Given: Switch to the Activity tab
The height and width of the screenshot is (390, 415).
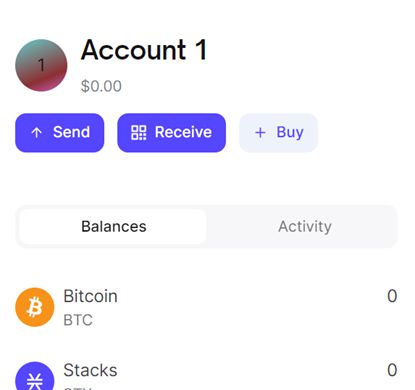Looking at the screenshot, I should tap(305, 227).
